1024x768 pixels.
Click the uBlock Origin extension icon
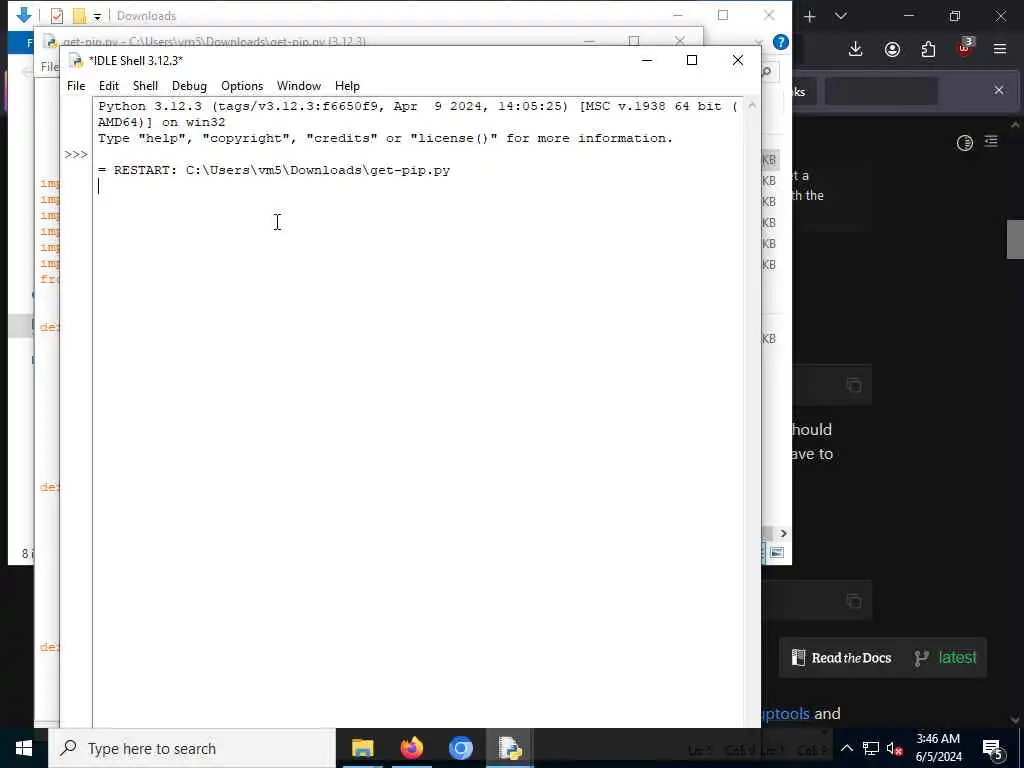965,48
